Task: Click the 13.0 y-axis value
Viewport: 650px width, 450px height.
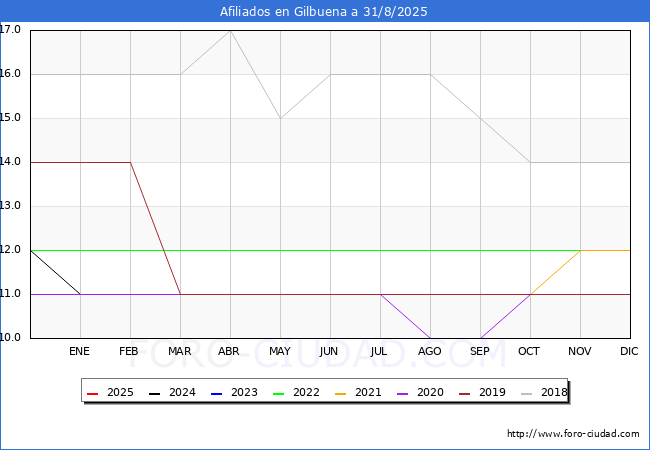Action: pos(10,206)
